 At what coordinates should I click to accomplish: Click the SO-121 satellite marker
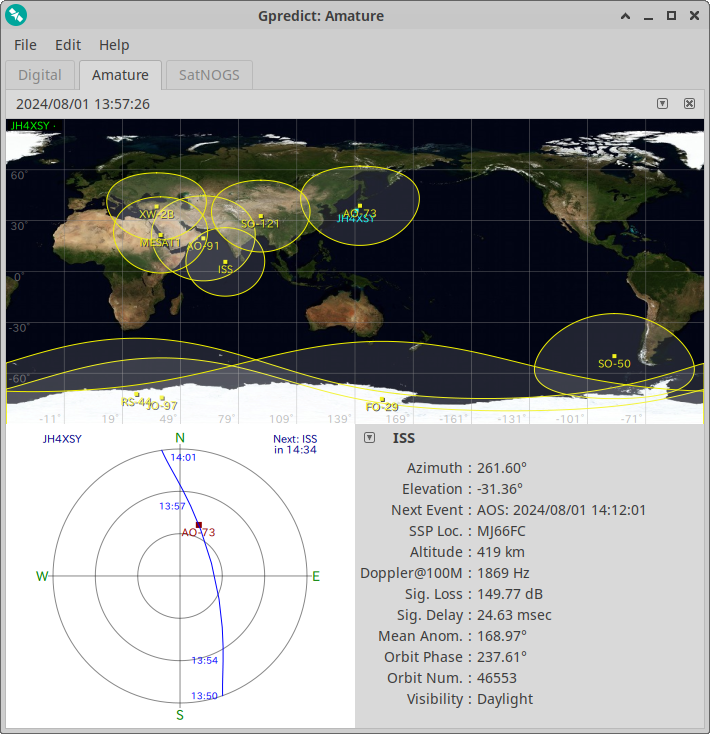(260, 217)
